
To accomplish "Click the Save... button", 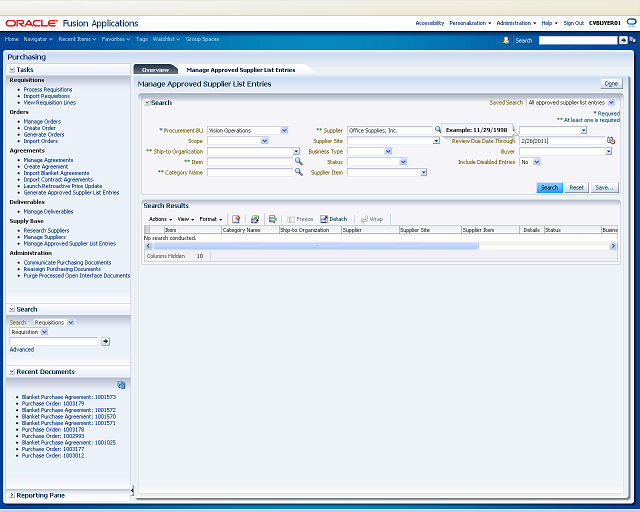I will click(x=604, y=188).
